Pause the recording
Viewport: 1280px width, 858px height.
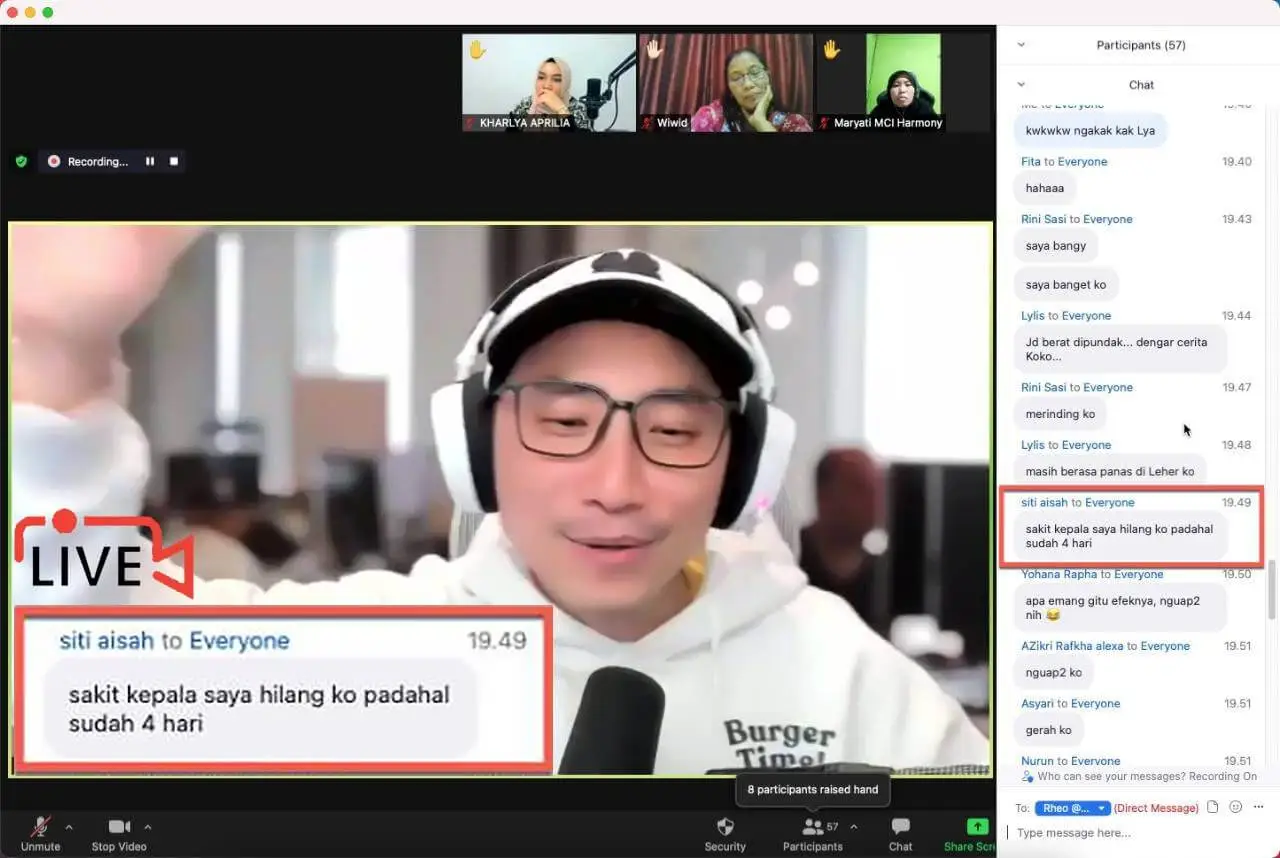click(x=150, y=161)
